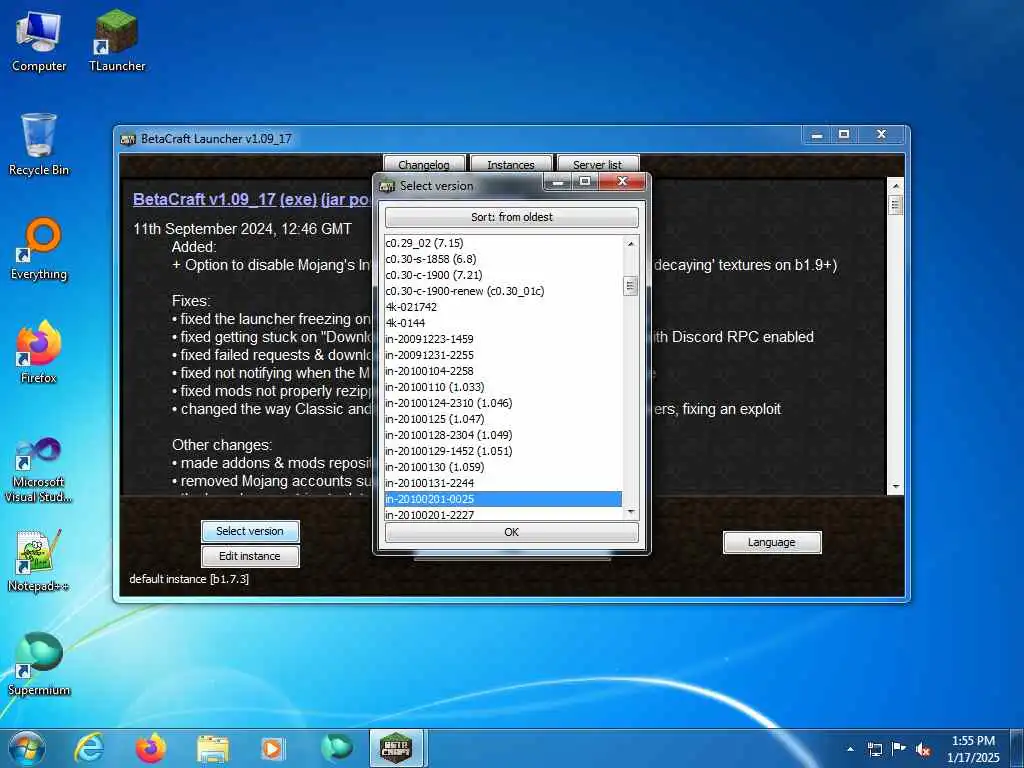
Task: Click the Select version button
Action: click(250, 531)
